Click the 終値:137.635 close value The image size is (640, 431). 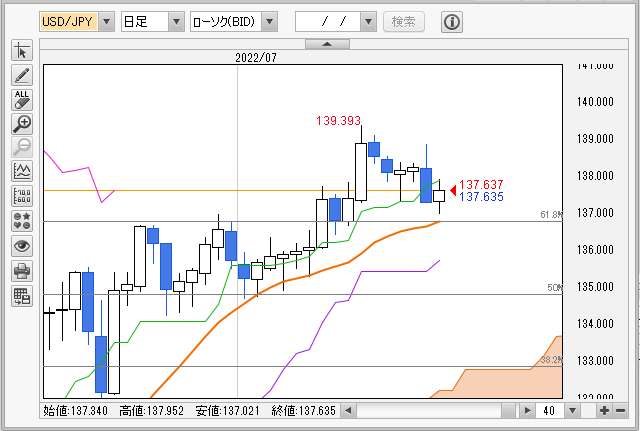[x=303, y=411]
